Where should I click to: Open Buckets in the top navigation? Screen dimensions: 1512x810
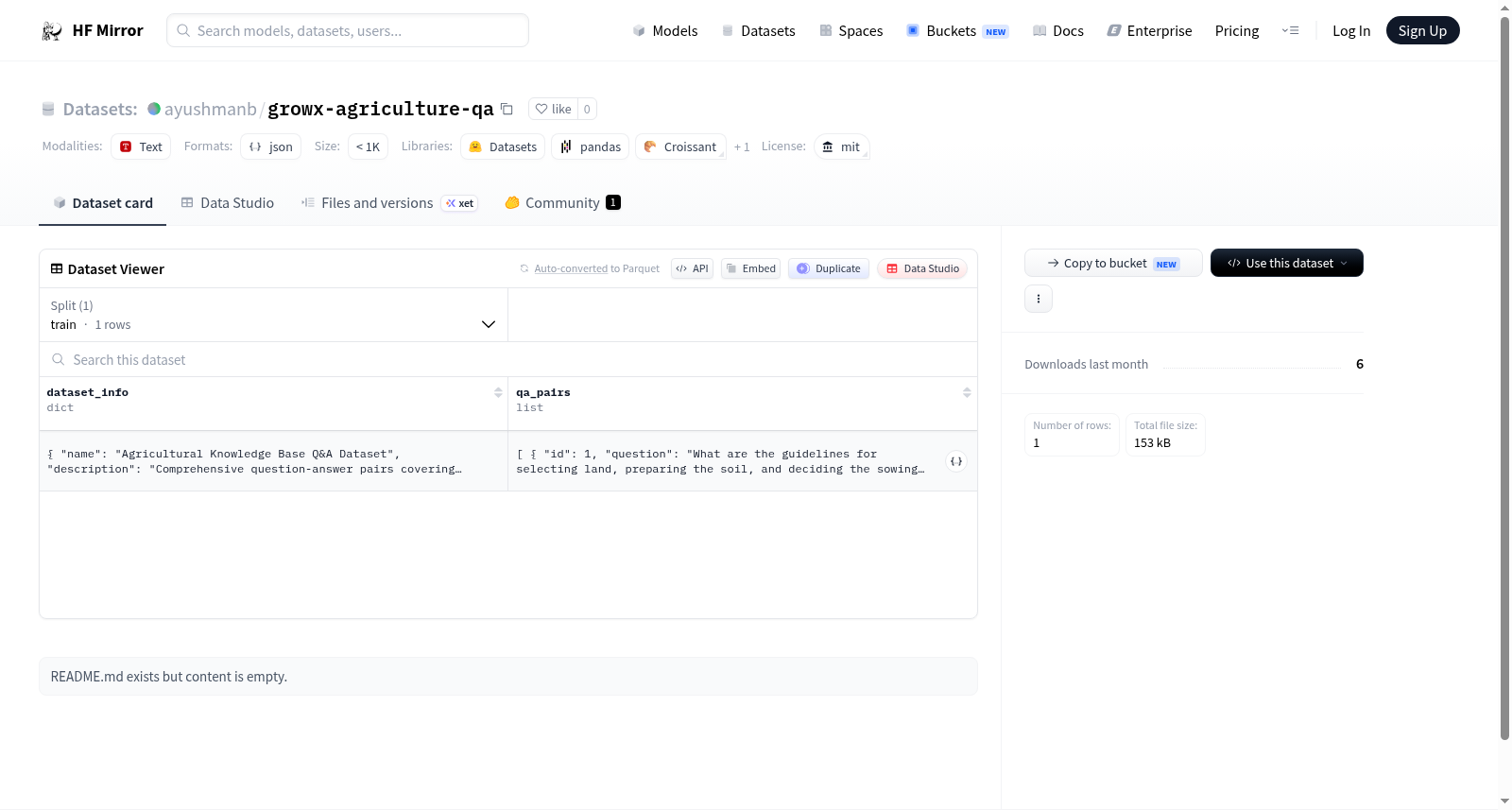(x=957, y=31)
